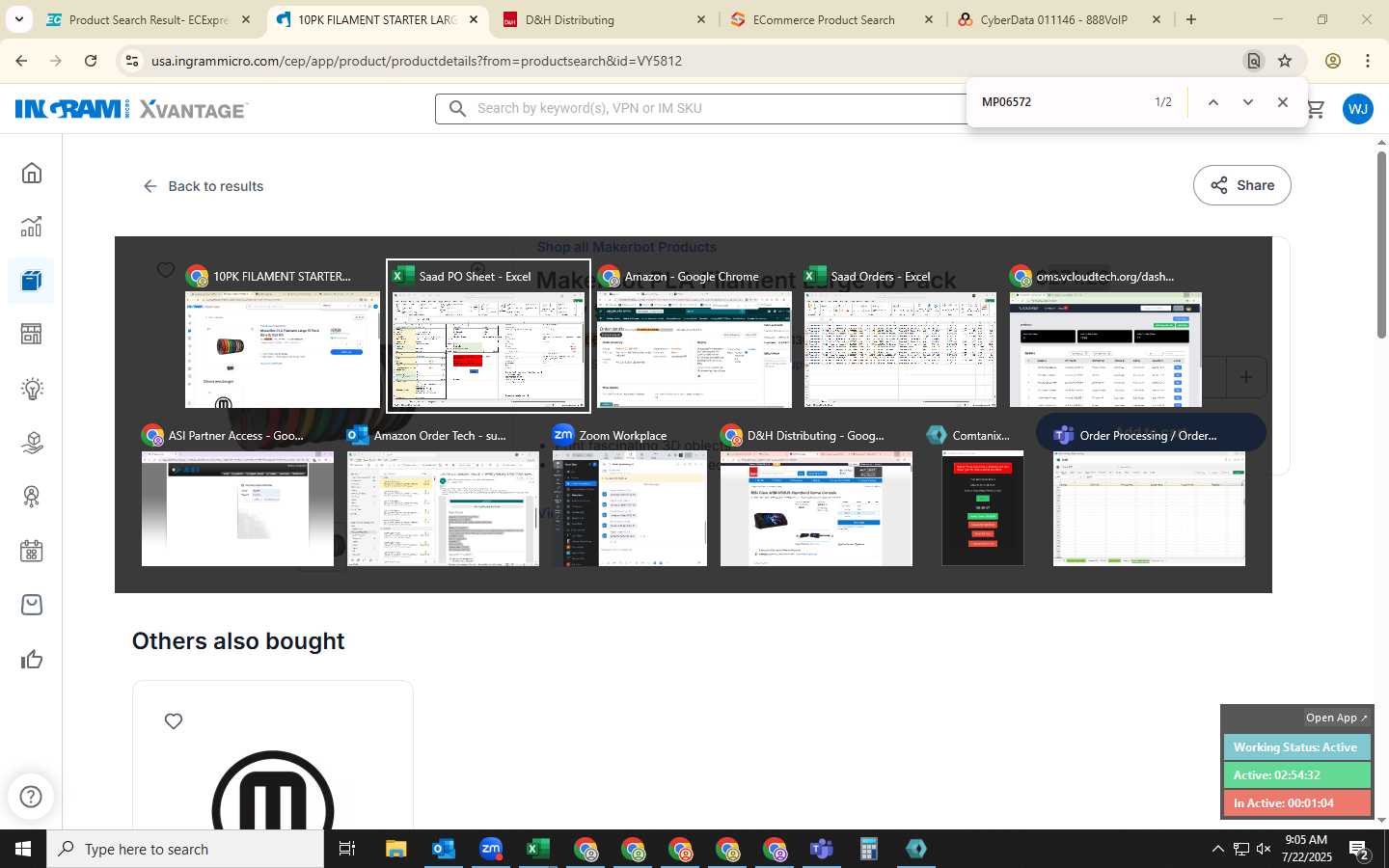Click Active: 02:54:32 timer

click(1297, 775)
